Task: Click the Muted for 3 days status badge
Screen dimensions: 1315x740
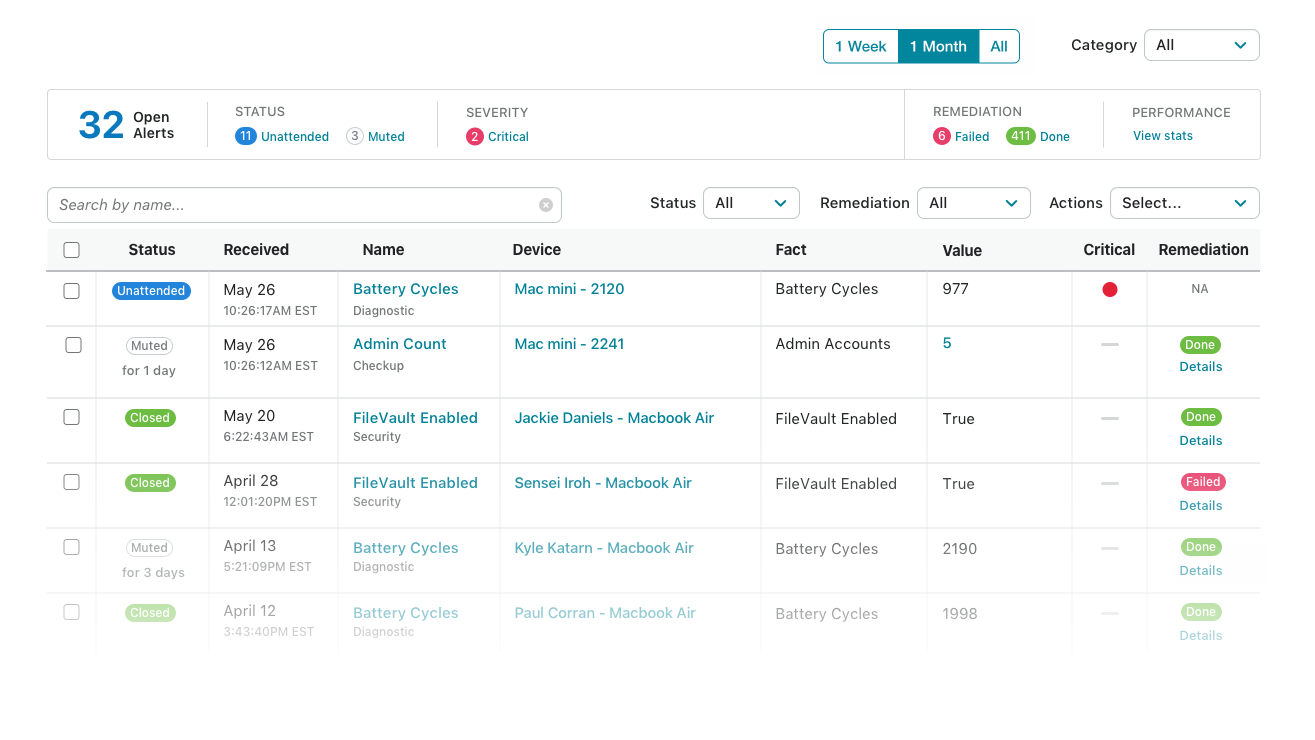Action: [x=149, y=548]
